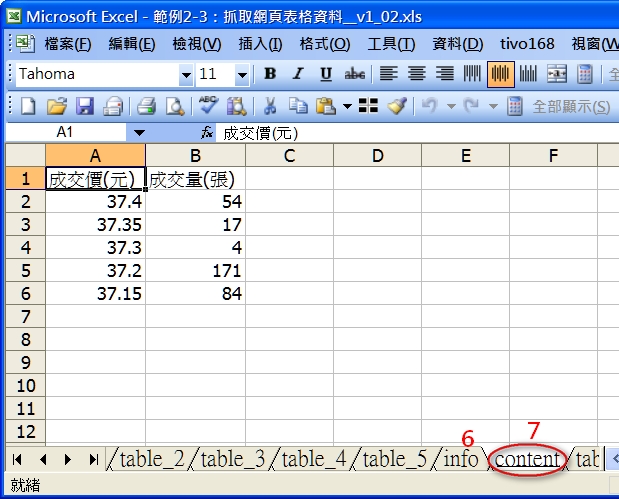The height and width of the screenshot is (499, 619).
Task: Toggle Underline formatting
Action: 326,74
